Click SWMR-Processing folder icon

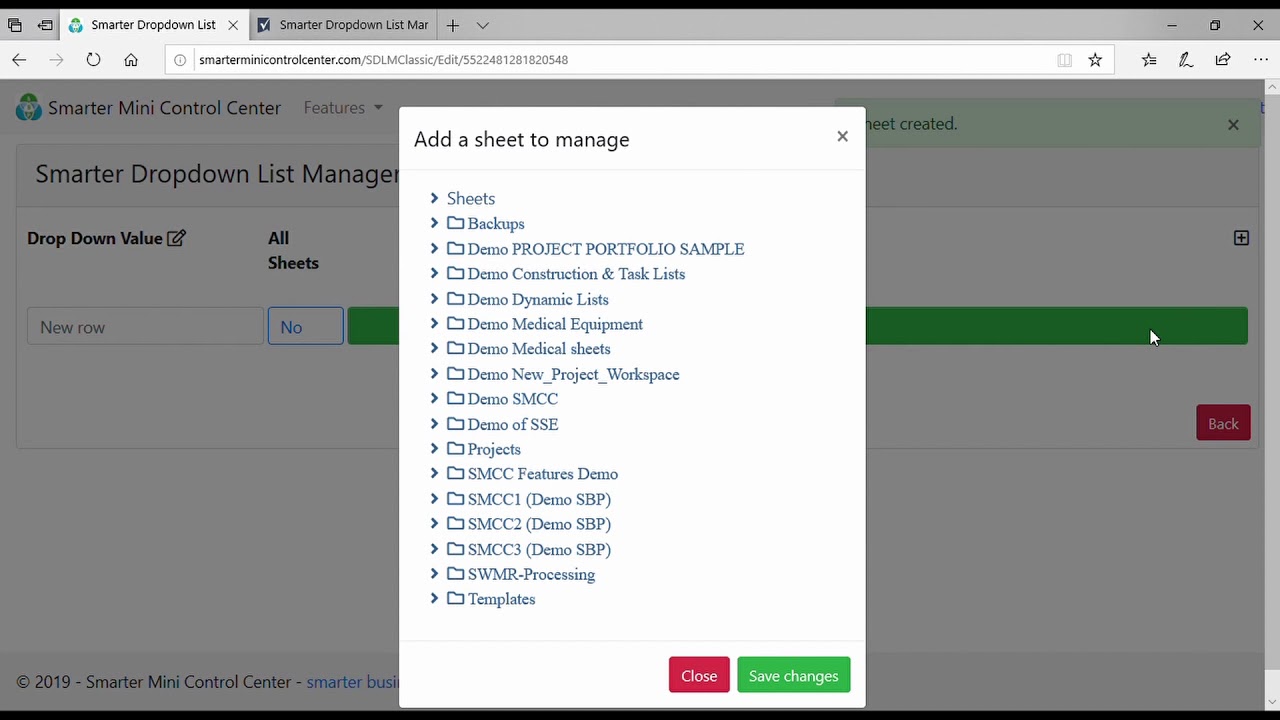click(x=456, y=573)
